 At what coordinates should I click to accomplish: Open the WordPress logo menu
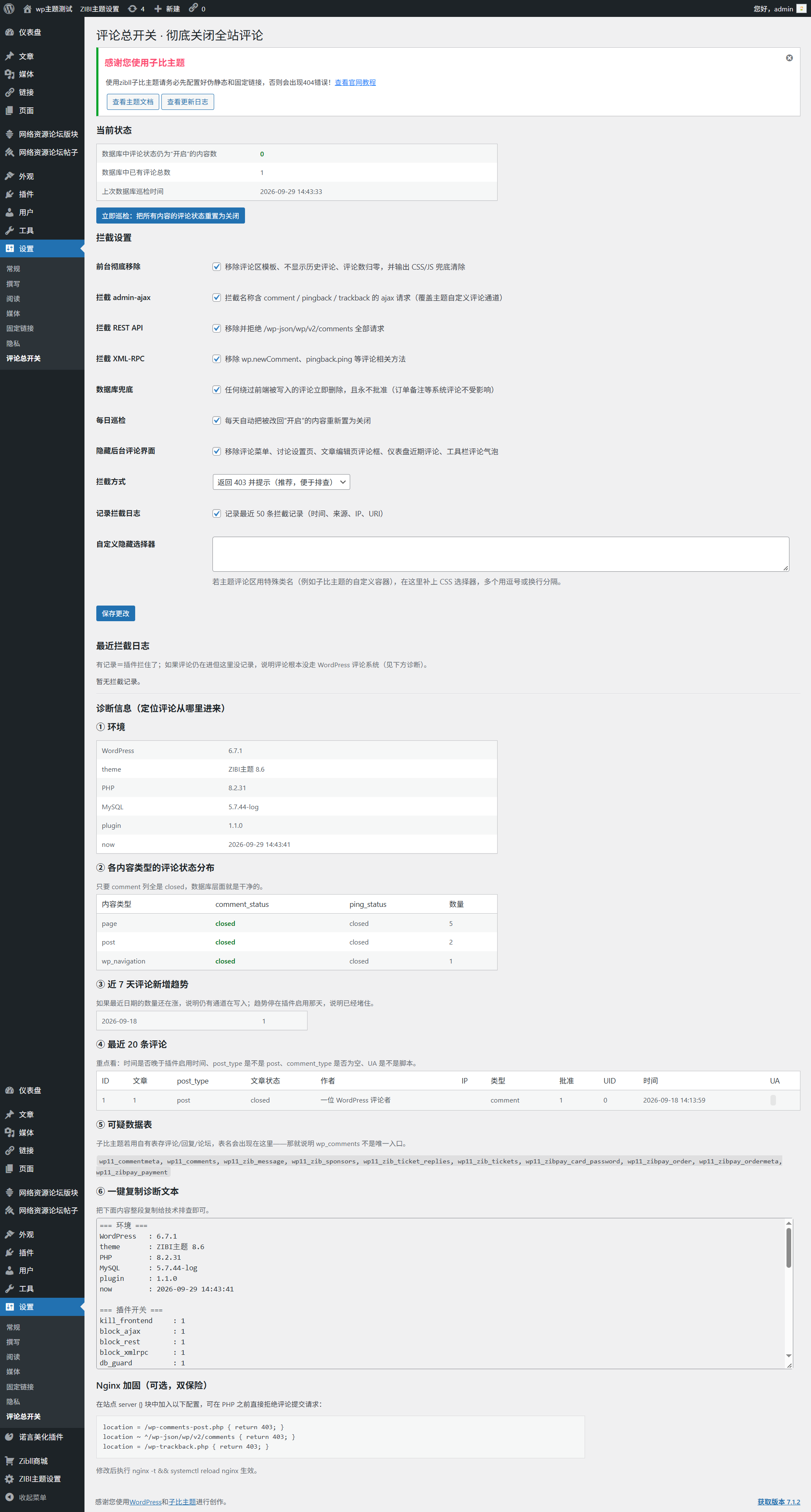click(x=9, y=9)
